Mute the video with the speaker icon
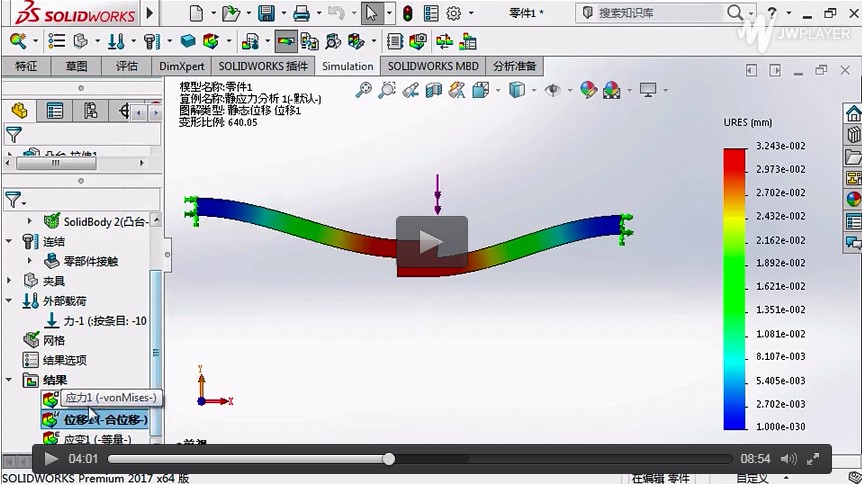 788,459
